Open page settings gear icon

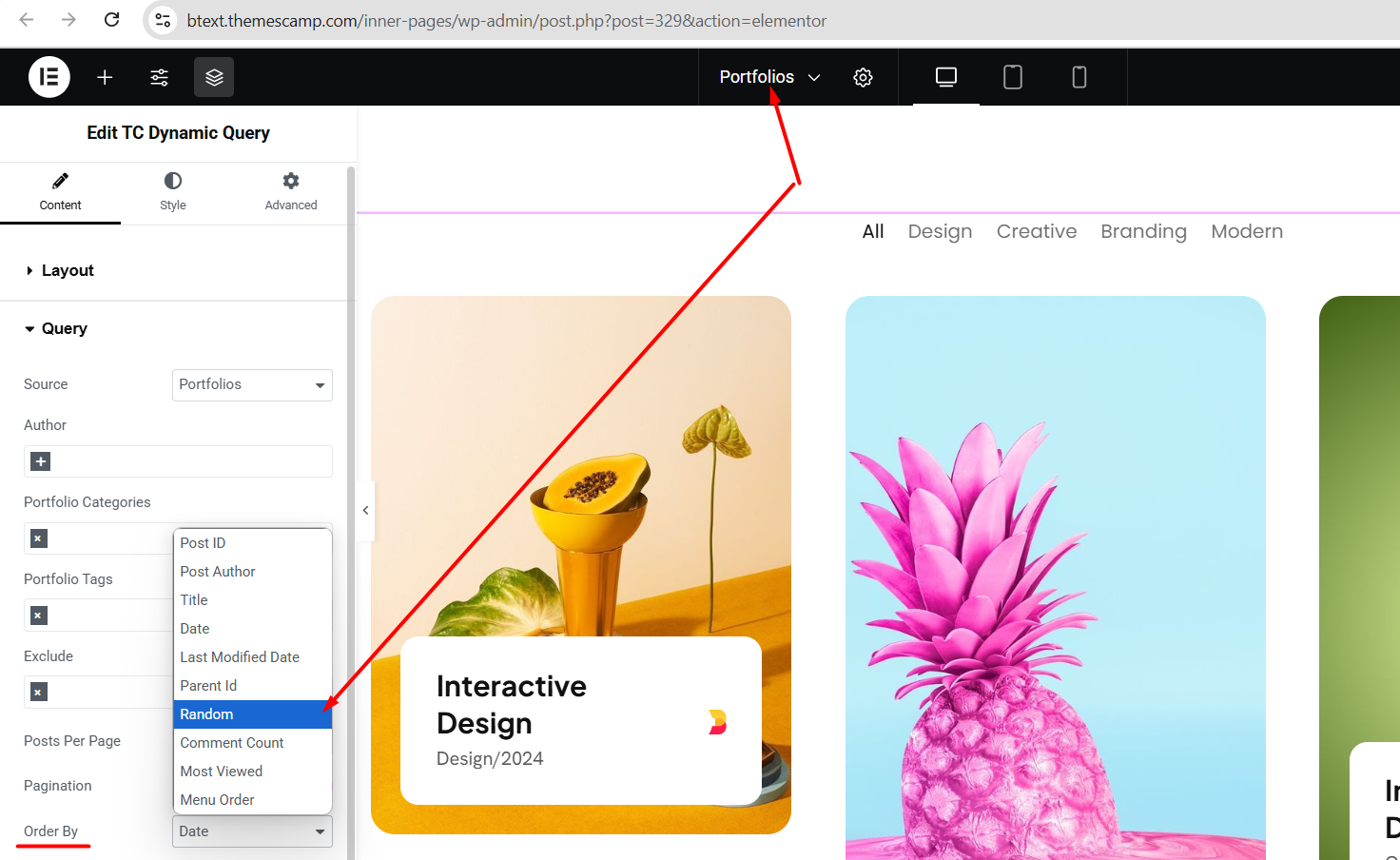[863, 77]
